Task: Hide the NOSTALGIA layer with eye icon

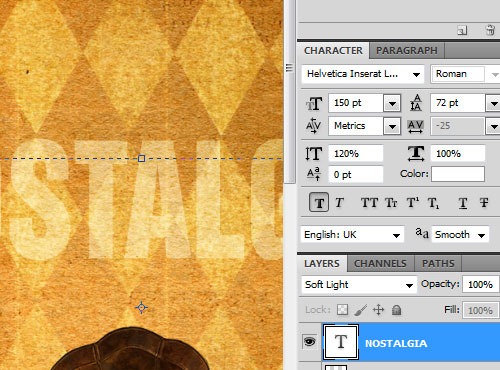Action: click(x=309, y=342)
